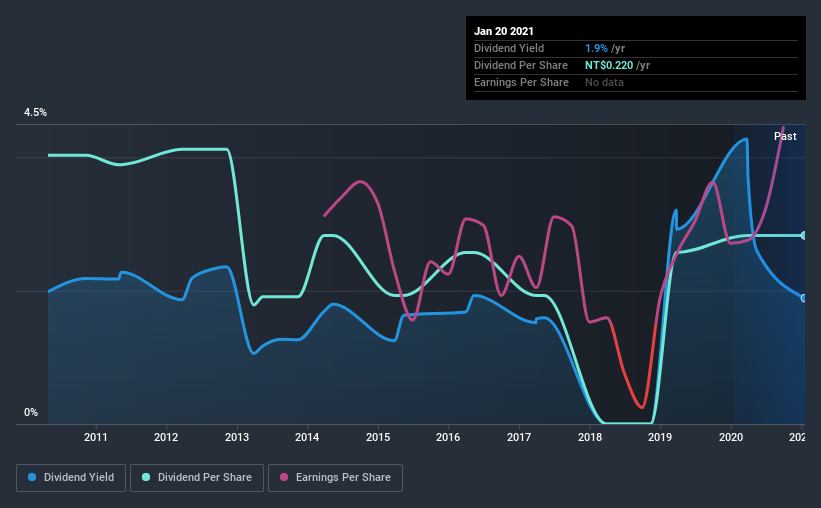Click the Jan 20 2021 tooltip date
Screen dimensions: 821x508
pos(504,31)
